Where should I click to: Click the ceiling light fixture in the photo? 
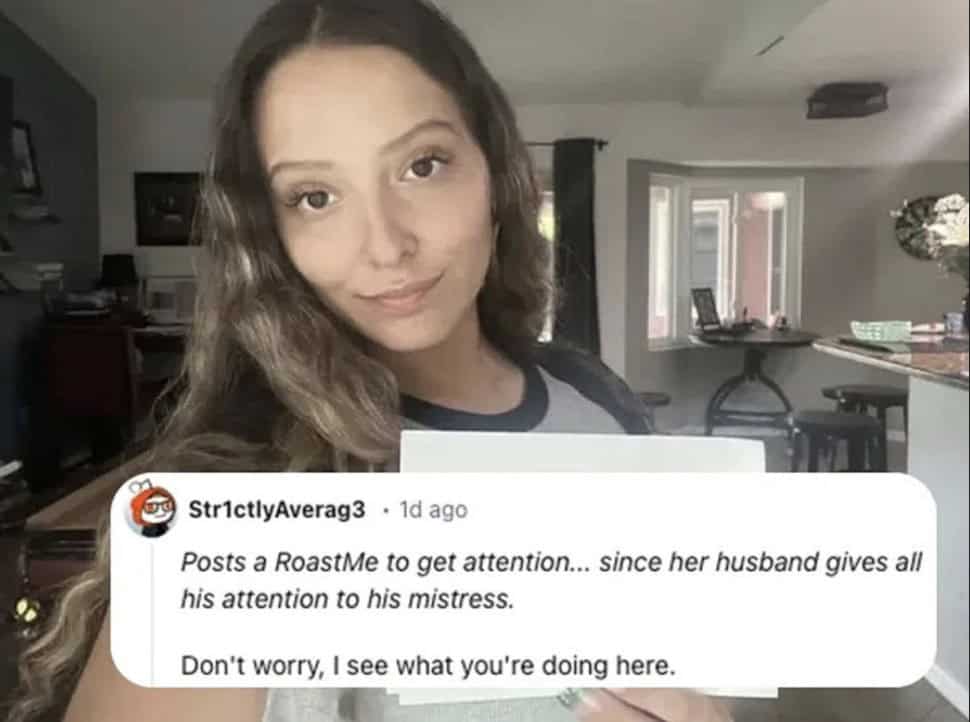(847, 100)
